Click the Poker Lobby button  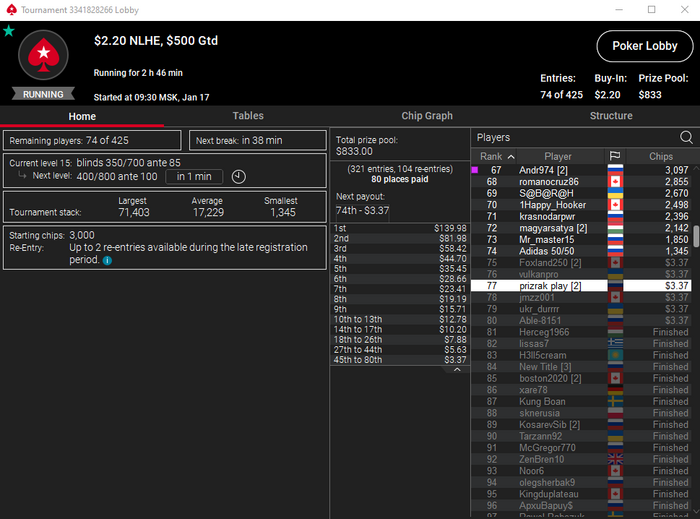click(645, 46)
